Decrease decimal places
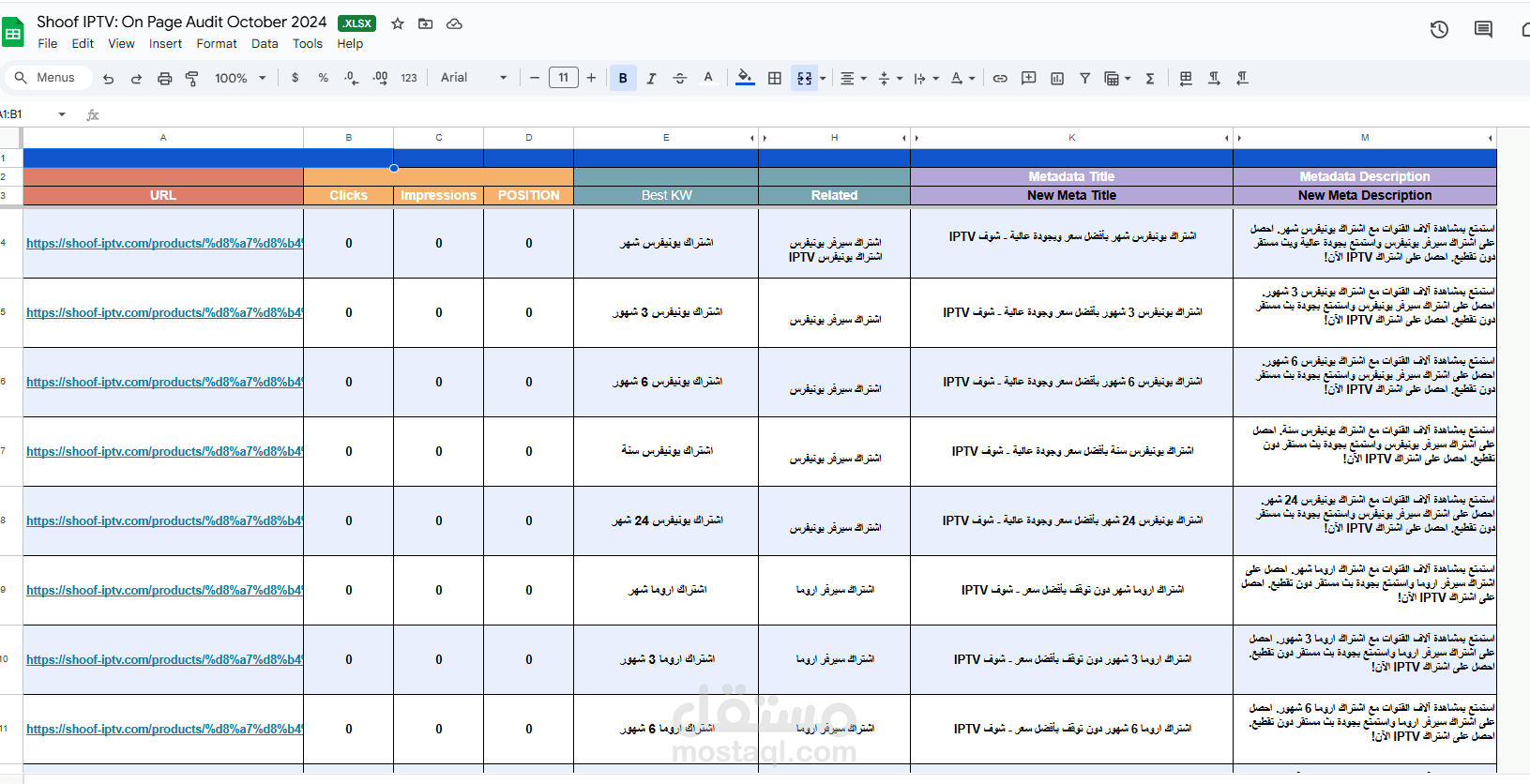The width and height of the screenshot is (1530, 784). tap(351, 78)
